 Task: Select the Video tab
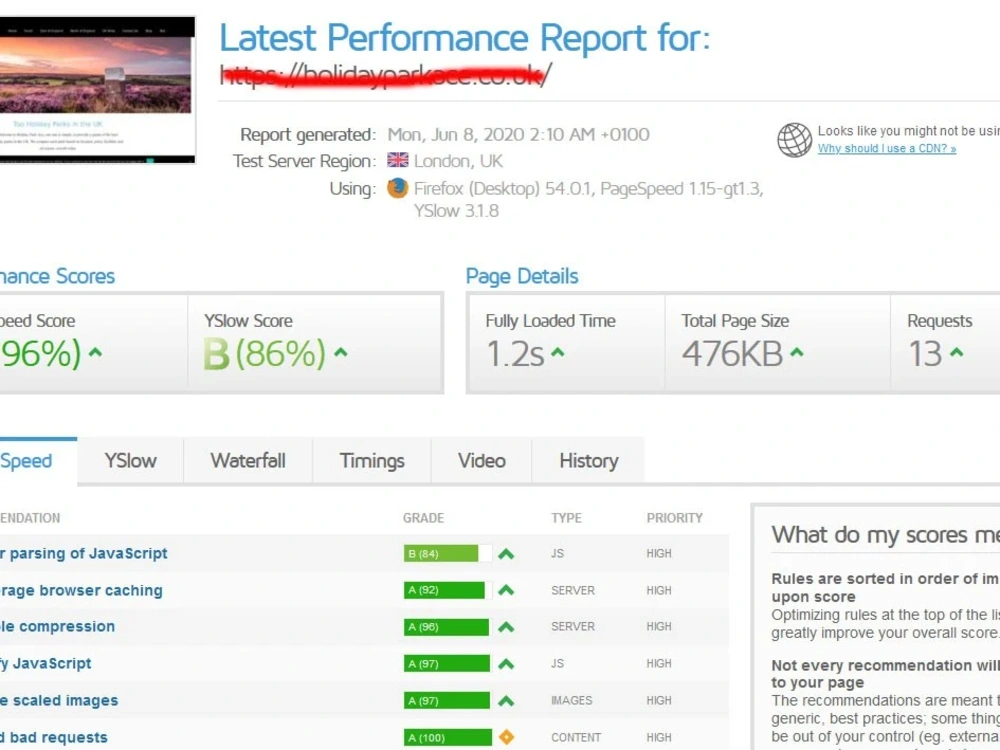[482, 460]
